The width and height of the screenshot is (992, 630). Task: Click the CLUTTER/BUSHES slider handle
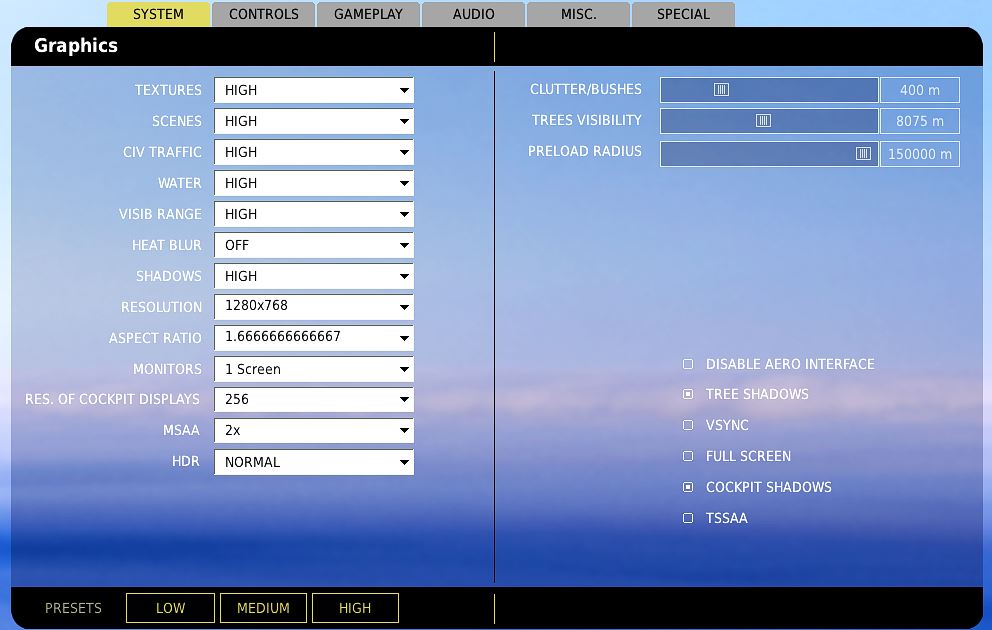tap(721, 90)
